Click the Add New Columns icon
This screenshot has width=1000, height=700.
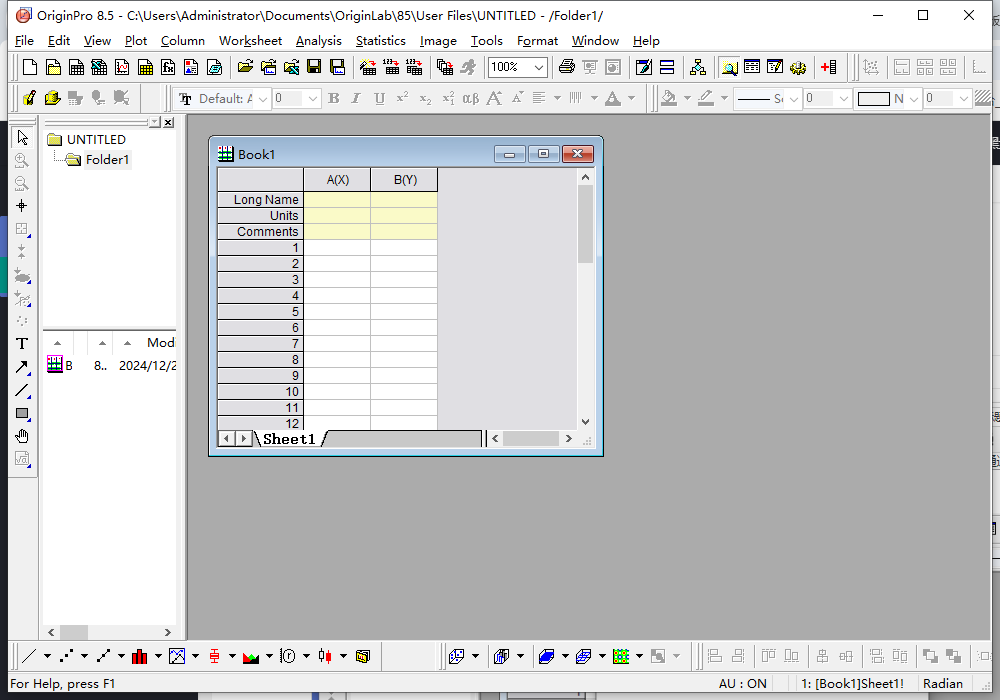[828, 67]
